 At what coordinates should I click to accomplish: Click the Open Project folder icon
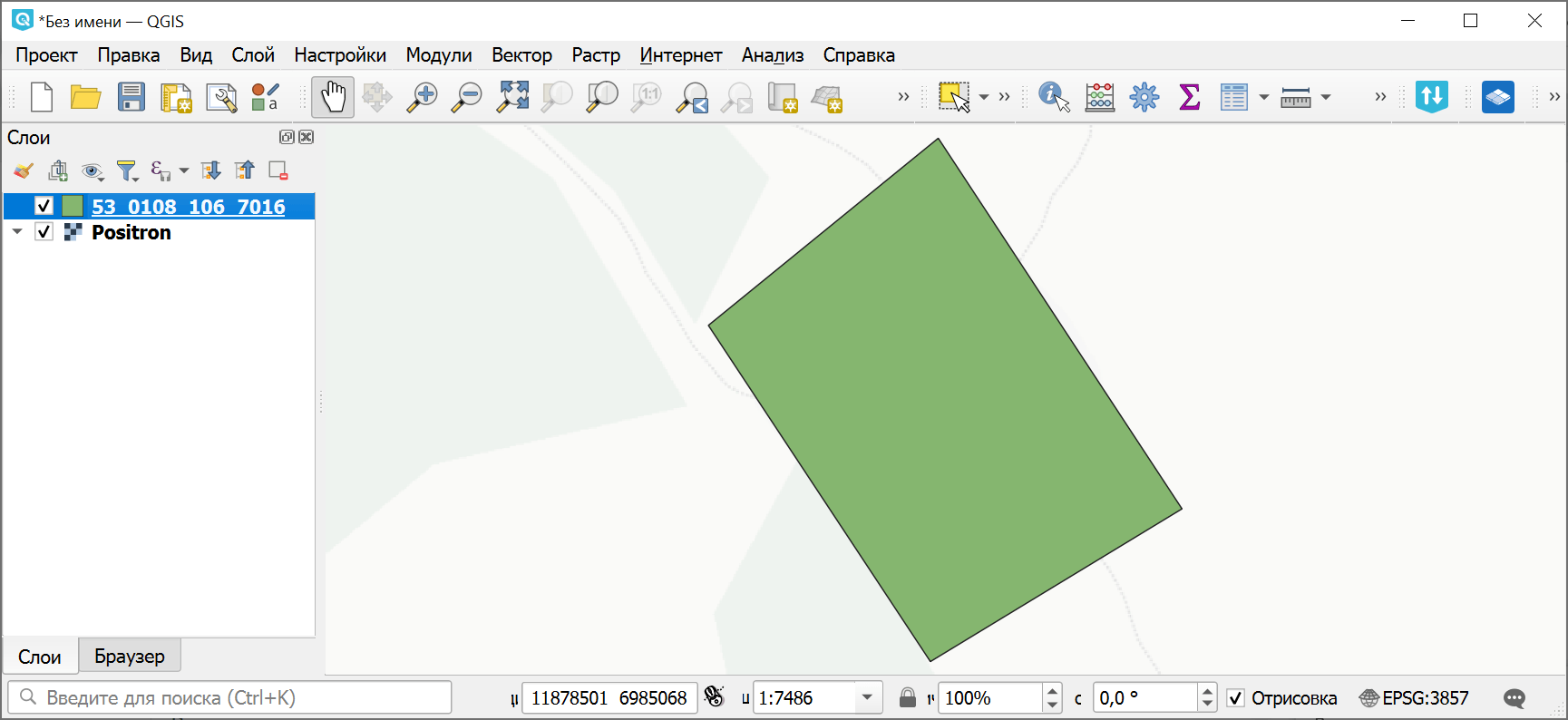coord(86,97)
